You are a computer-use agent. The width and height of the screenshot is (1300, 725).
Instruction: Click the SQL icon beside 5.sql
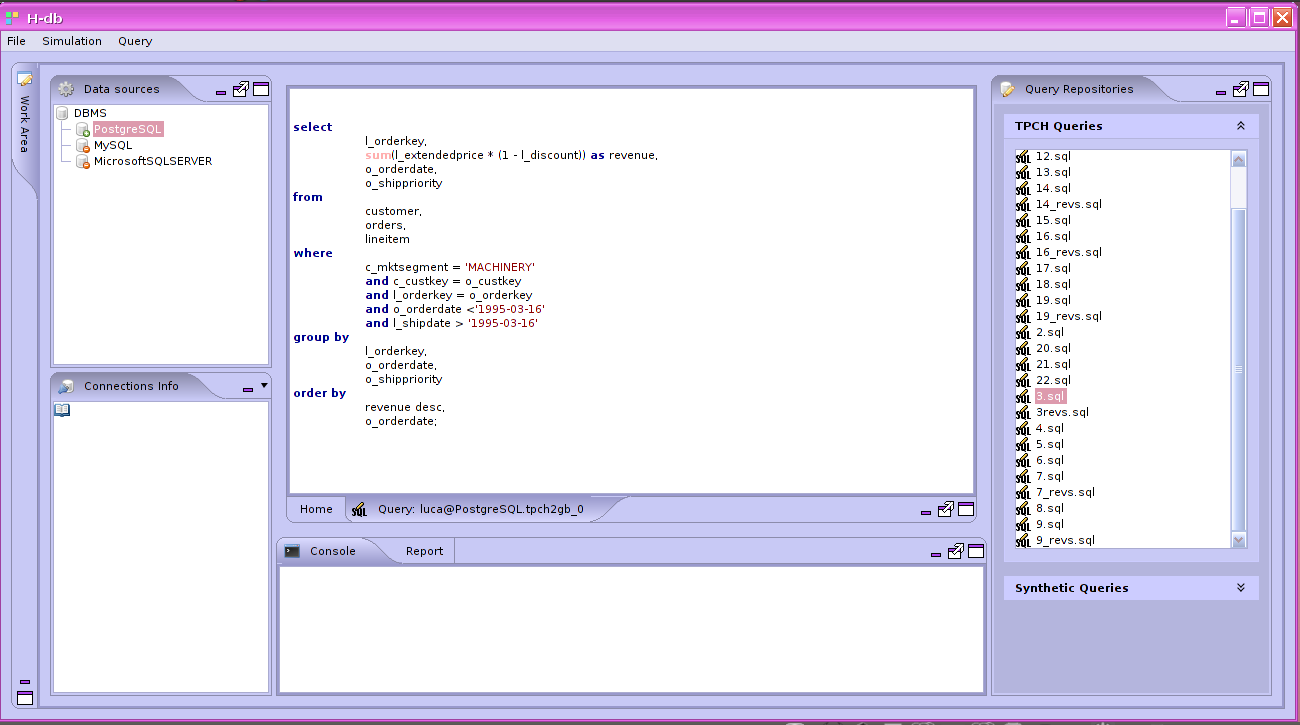[1023, 444]
